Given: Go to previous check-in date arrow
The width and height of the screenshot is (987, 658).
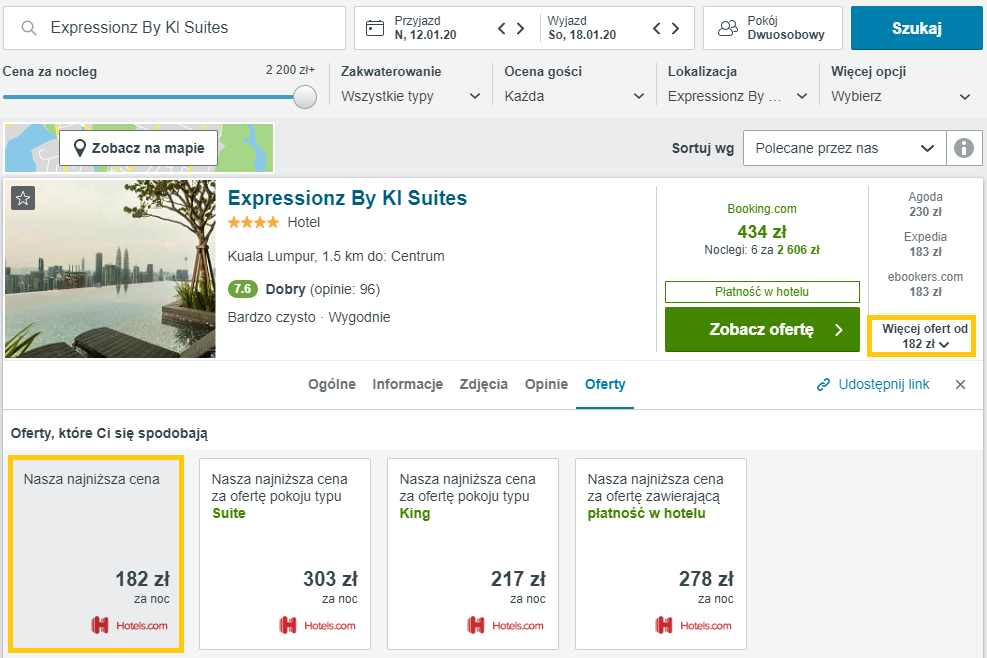Looking at the screenshot, I should [x=502, y=28].
